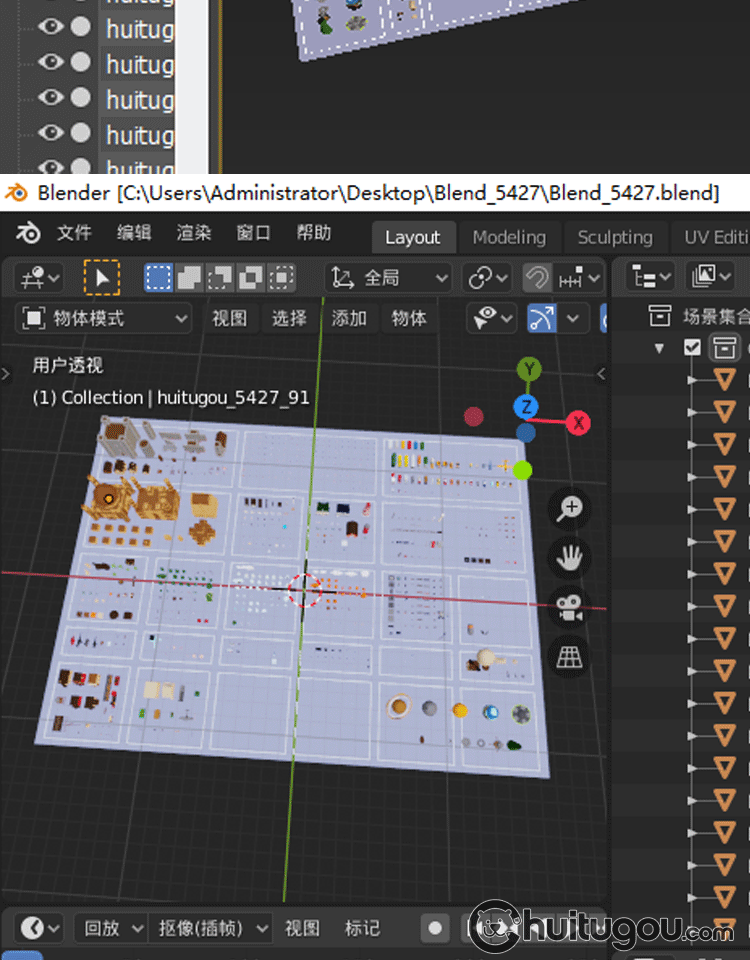Select the tweak cursor tool icon
Screen dimensions: 750x960
tap(101, 277)
